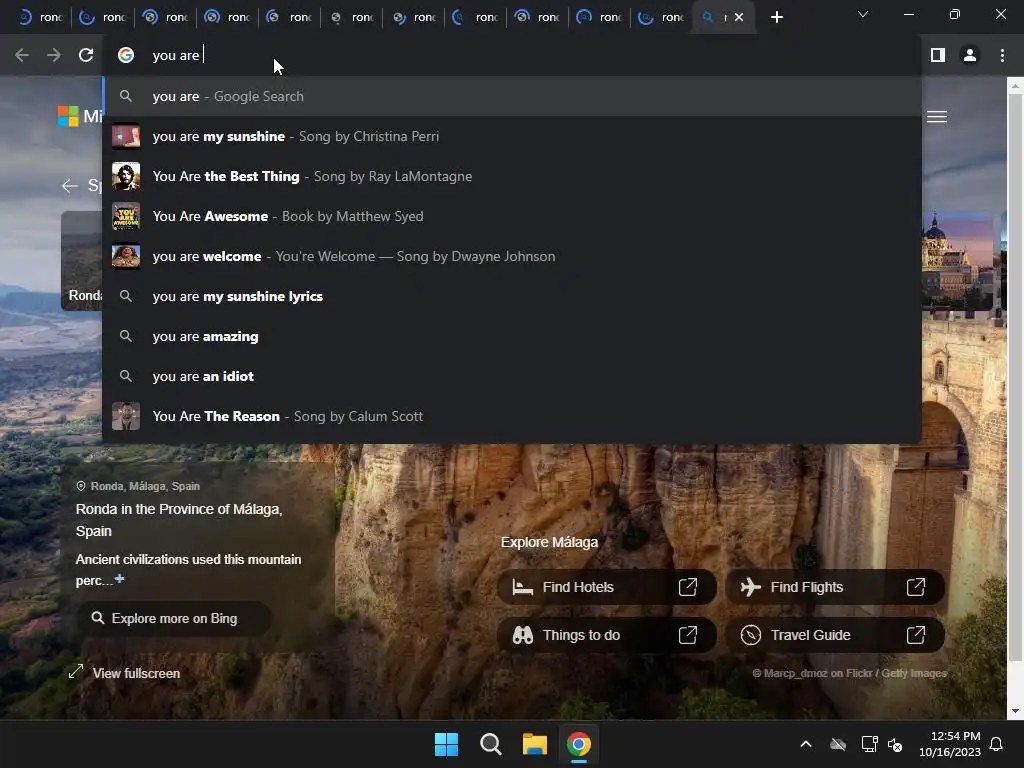Switch to the third ronda tab
Image resolution: width=1024 pixels, height=768 pixels.
(x=165, y=18)
